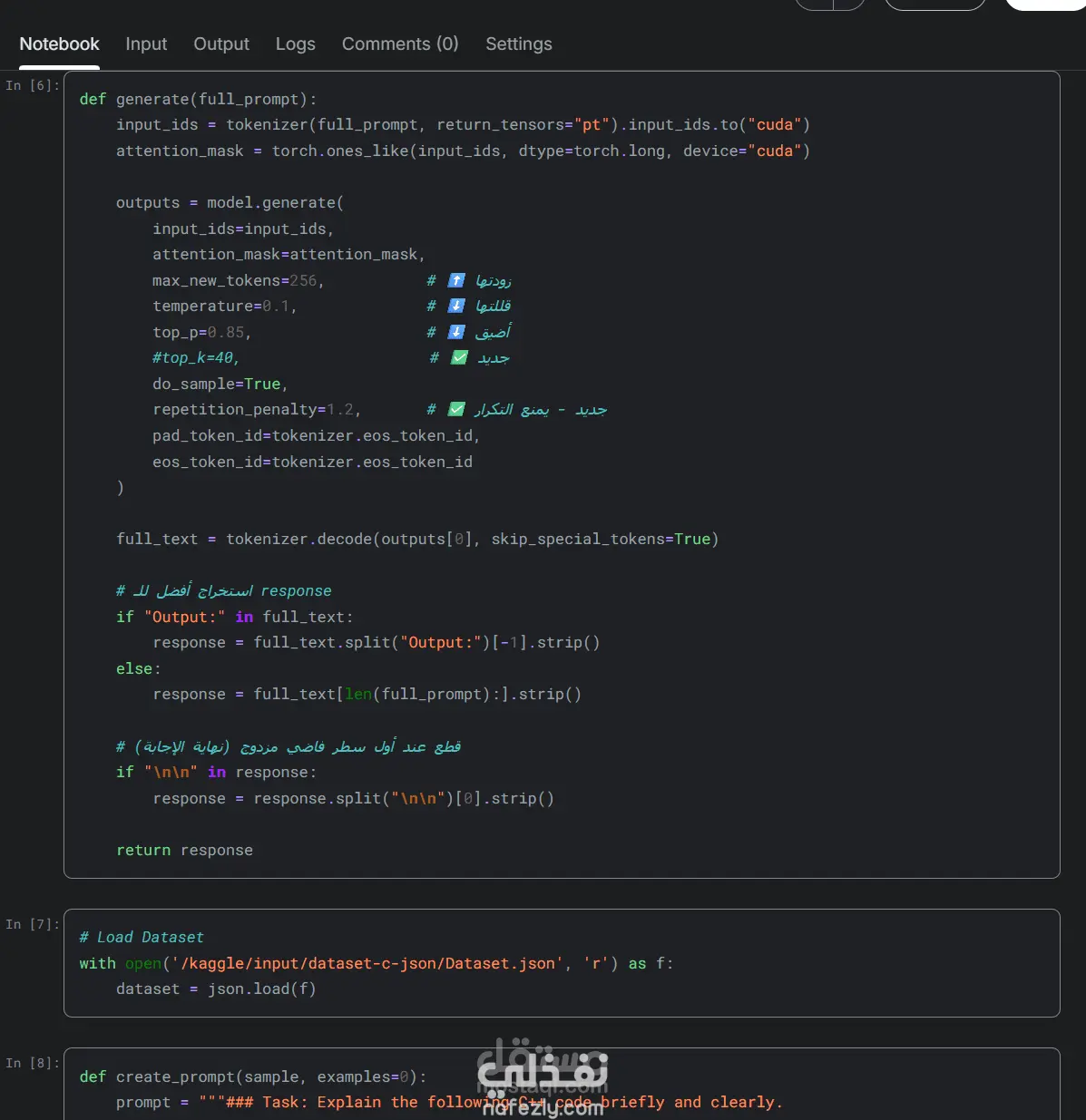Click the down-arrow emoji beside temperature line
Image resolution: width=1086 pixels, height=1120 pixels.
[456, 306]
